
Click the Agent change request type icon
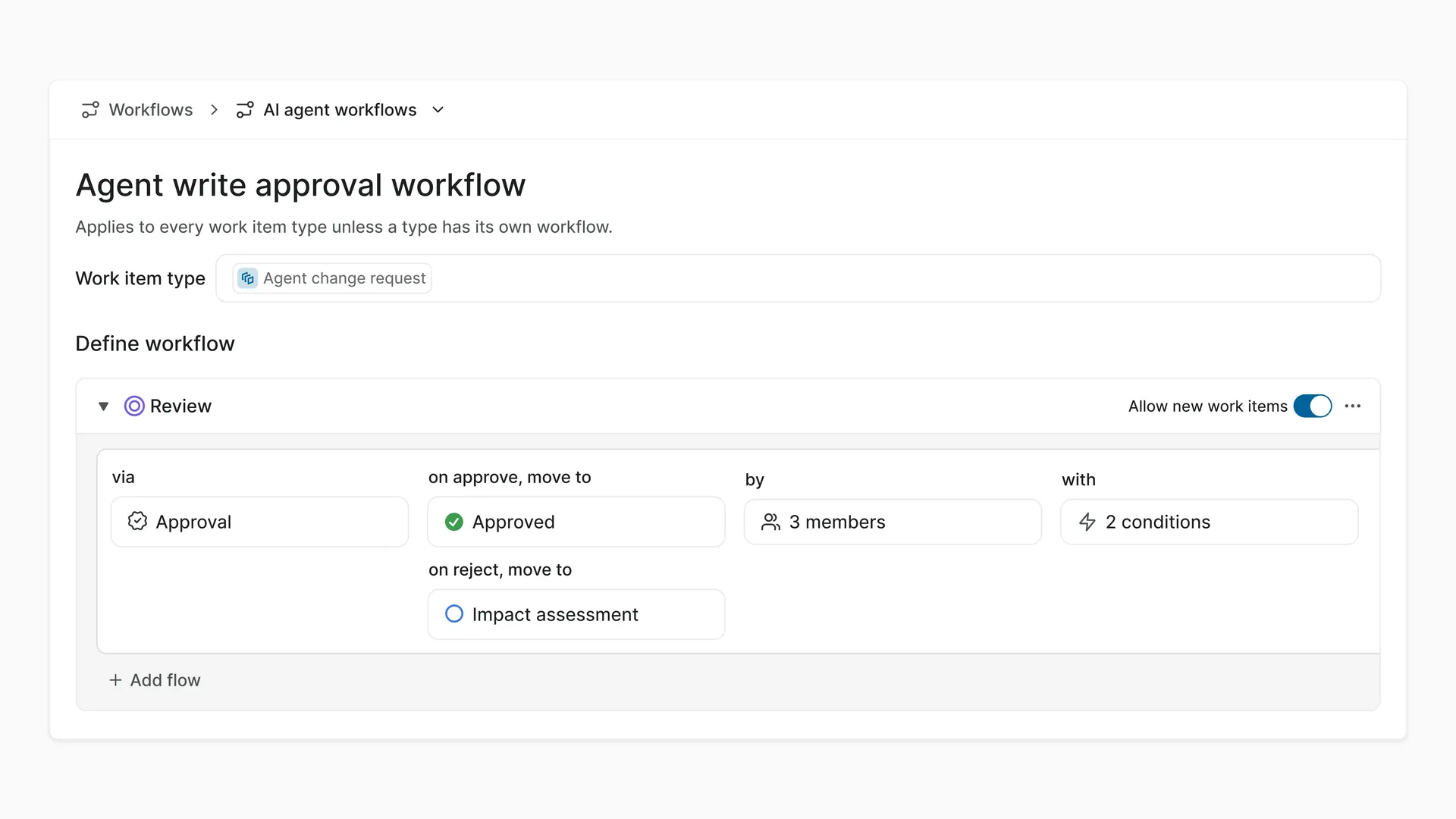tap(248, 278)
